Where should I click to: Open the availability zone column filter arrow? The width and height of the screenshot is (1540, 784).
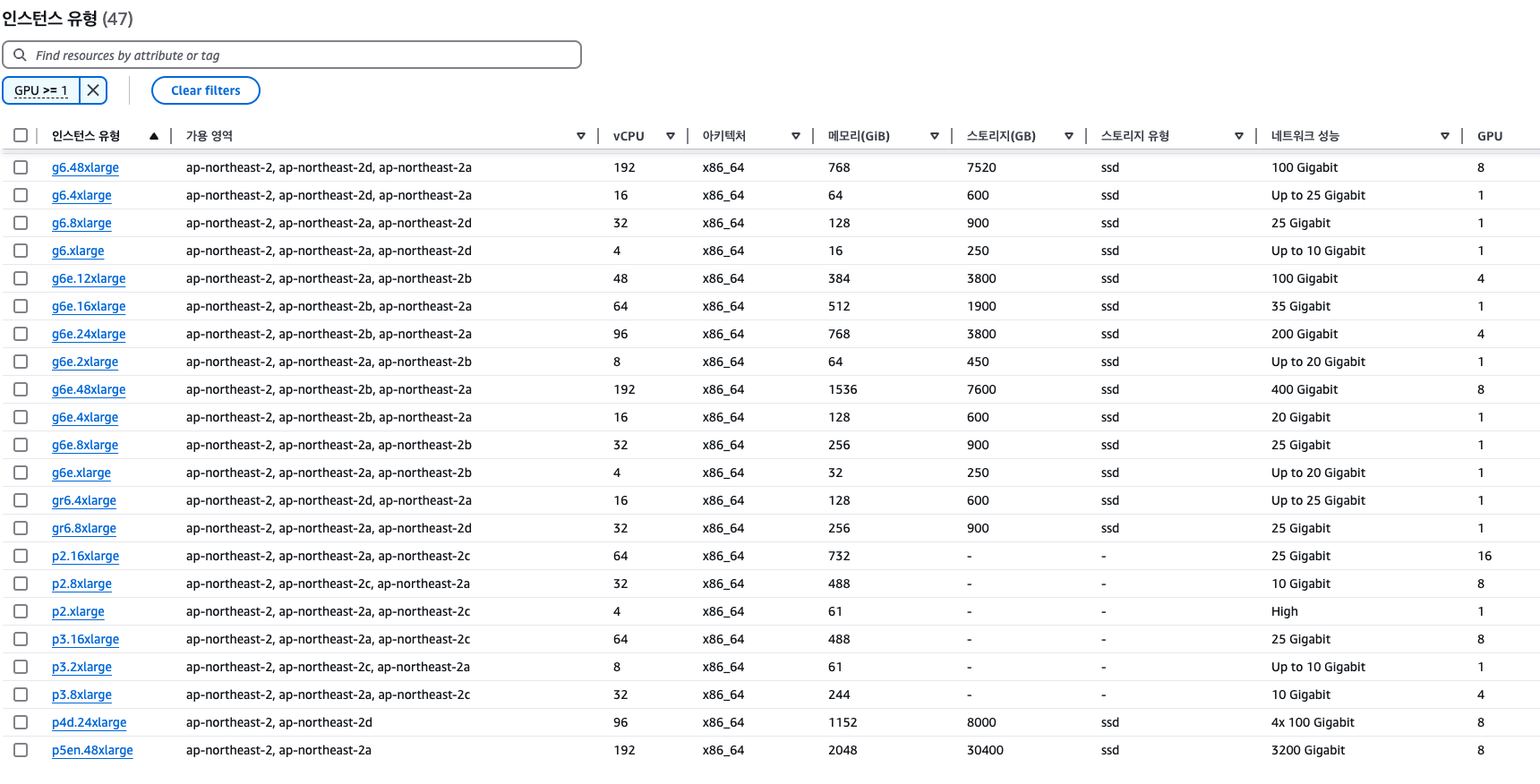581,136
